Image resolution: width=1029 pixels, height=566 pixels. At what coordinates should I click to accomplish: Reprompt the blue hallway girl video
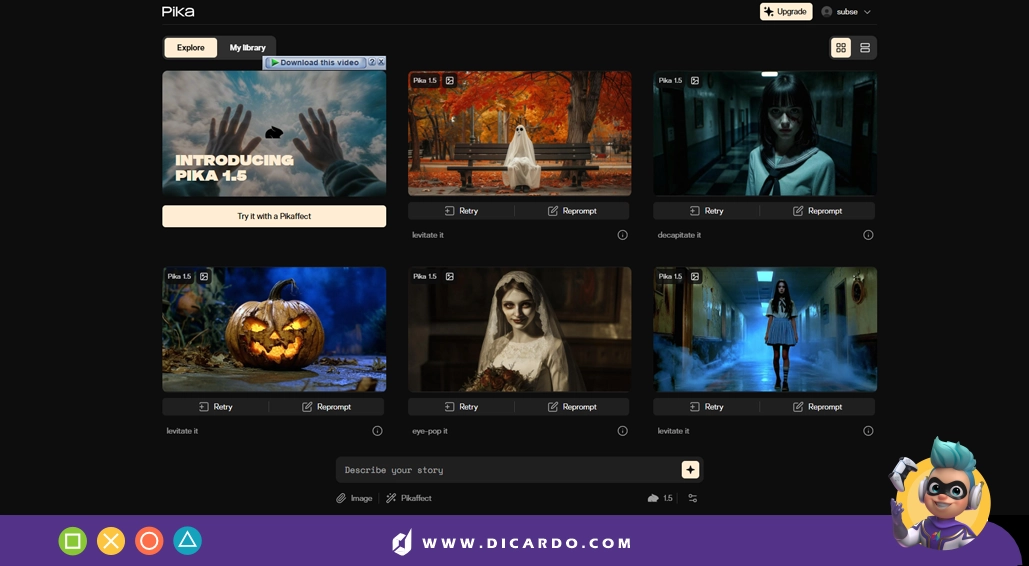[x=818, y=407]
